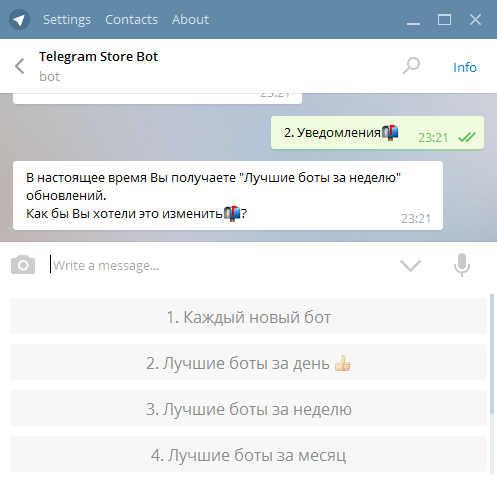Choose "1. Каждый новый бот" option
The width and height of the screenshot is (497, 480).
[248, 316]
